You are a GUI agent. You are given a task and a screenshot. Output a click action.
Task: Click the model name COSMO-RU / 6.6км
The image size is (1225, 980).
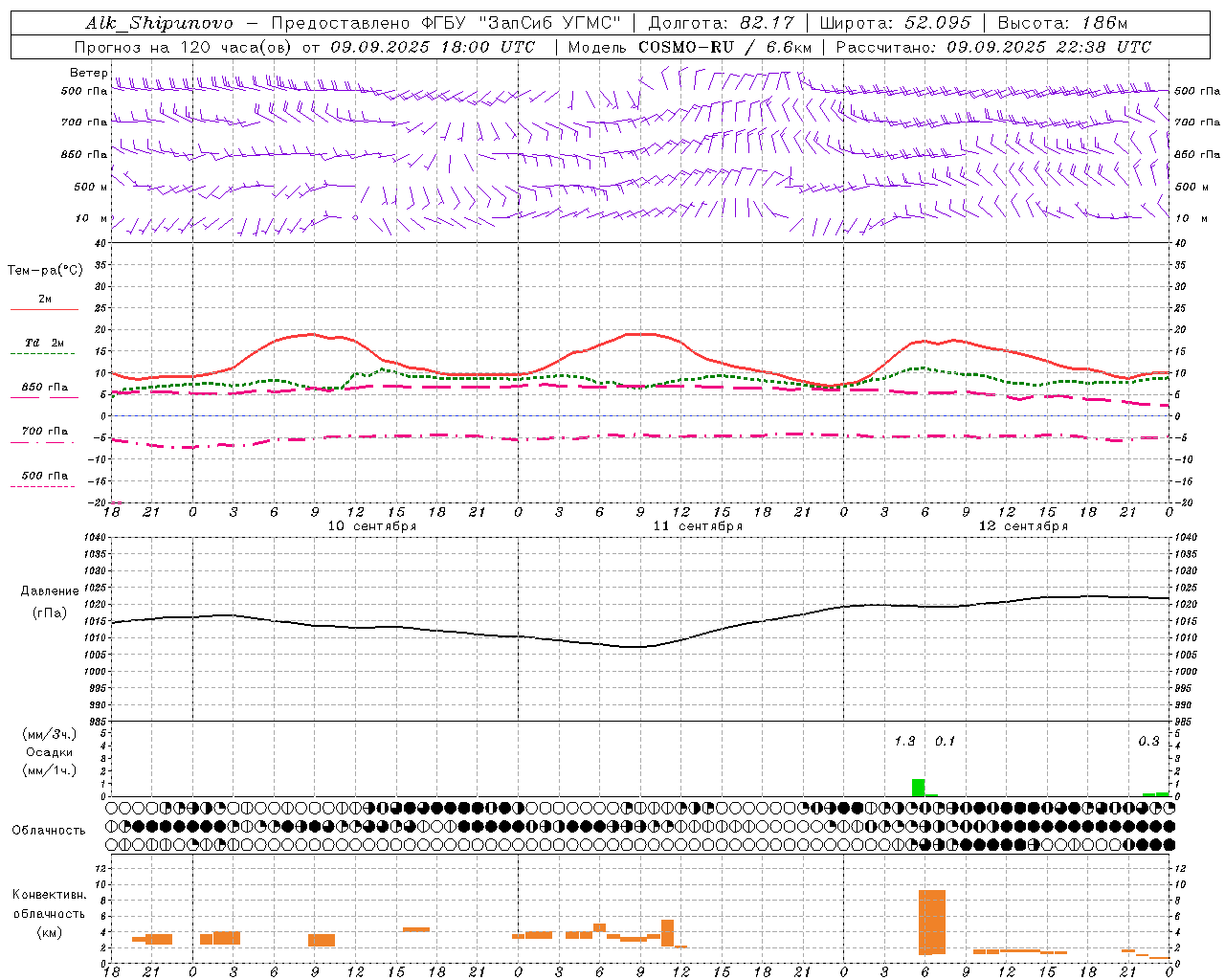pyautogui.click(x=724, y=47)
